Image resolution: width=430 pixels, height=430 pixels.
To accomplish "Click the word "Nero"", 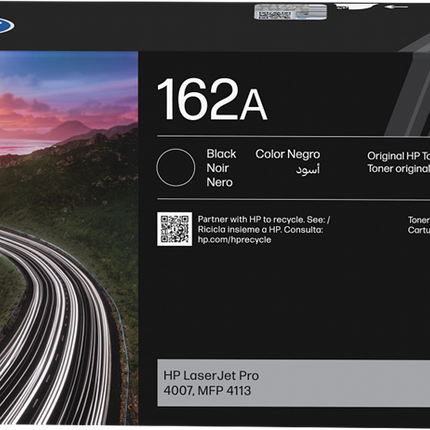I will (x=219, y=182).
